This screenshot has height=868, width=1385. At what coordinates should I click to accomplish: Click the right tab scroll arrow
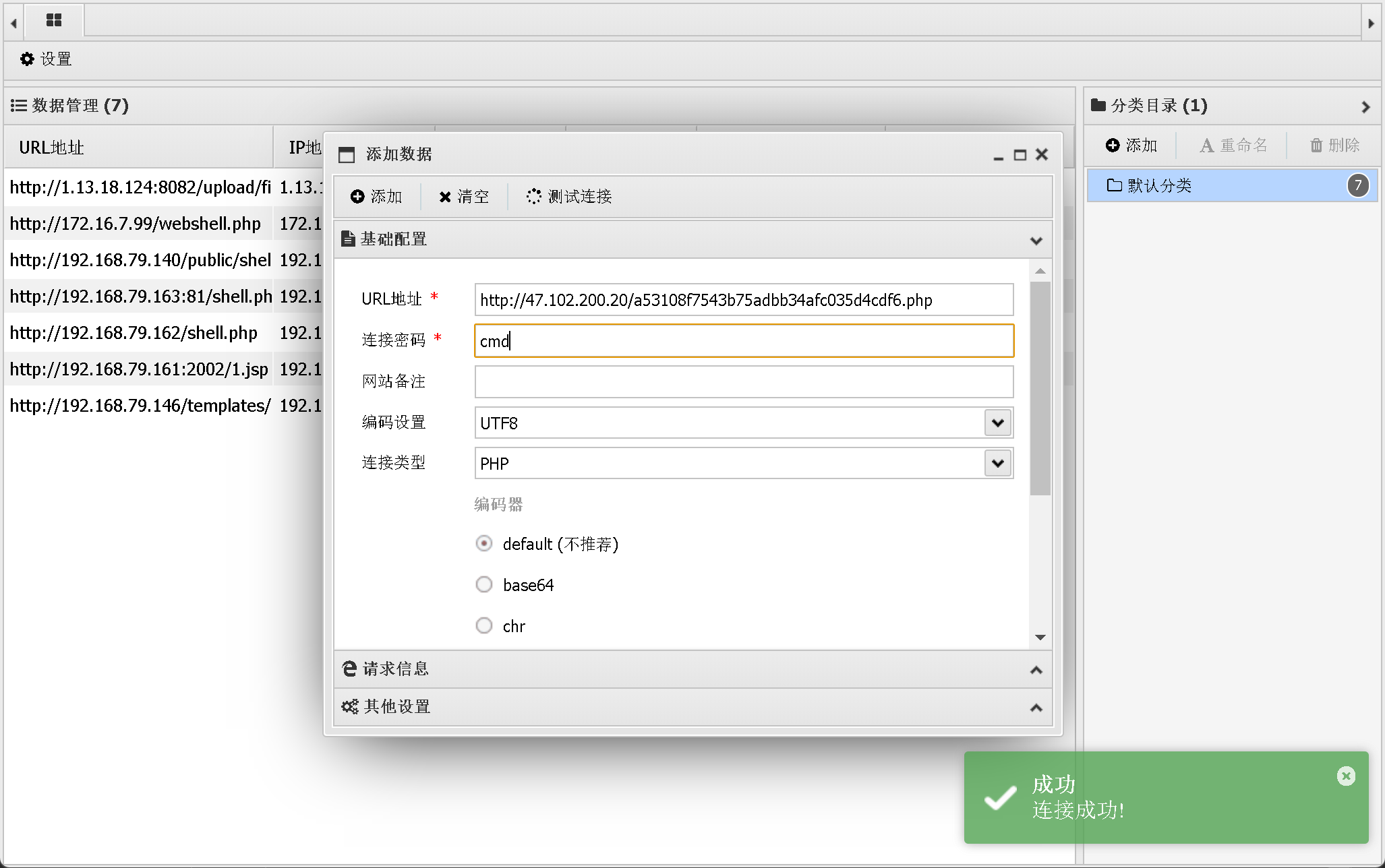pos(1371,23)
